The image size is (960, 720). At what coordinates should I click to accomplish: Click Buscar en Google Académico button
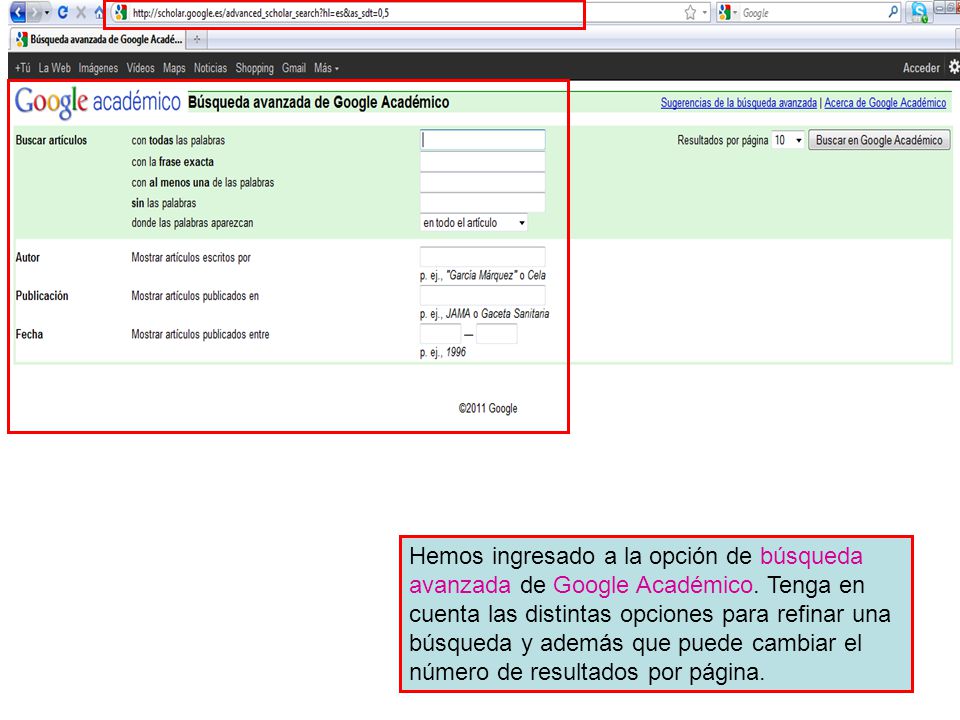pos(879,140)
